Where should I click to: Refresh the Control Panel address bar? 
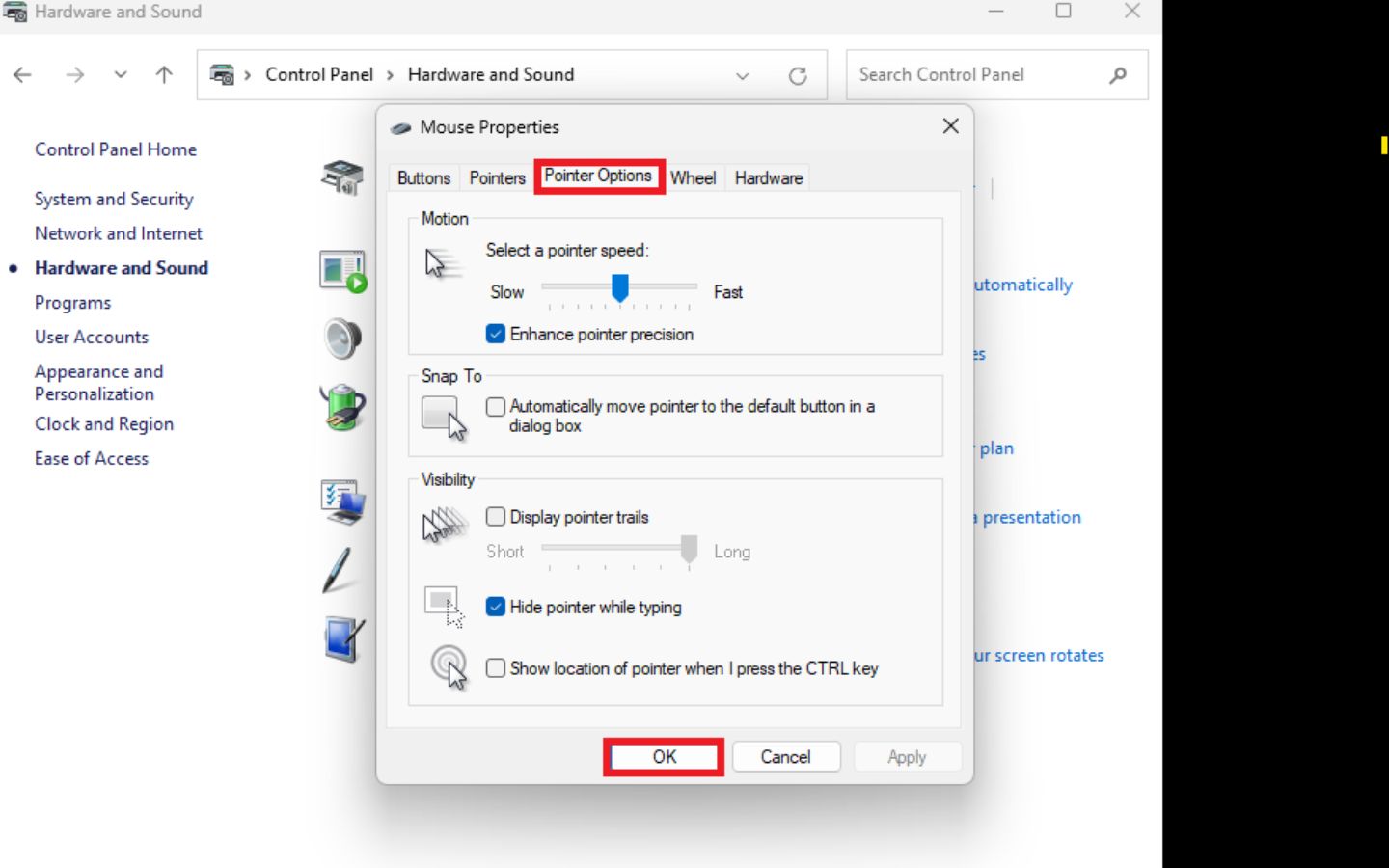pos(798,75)
